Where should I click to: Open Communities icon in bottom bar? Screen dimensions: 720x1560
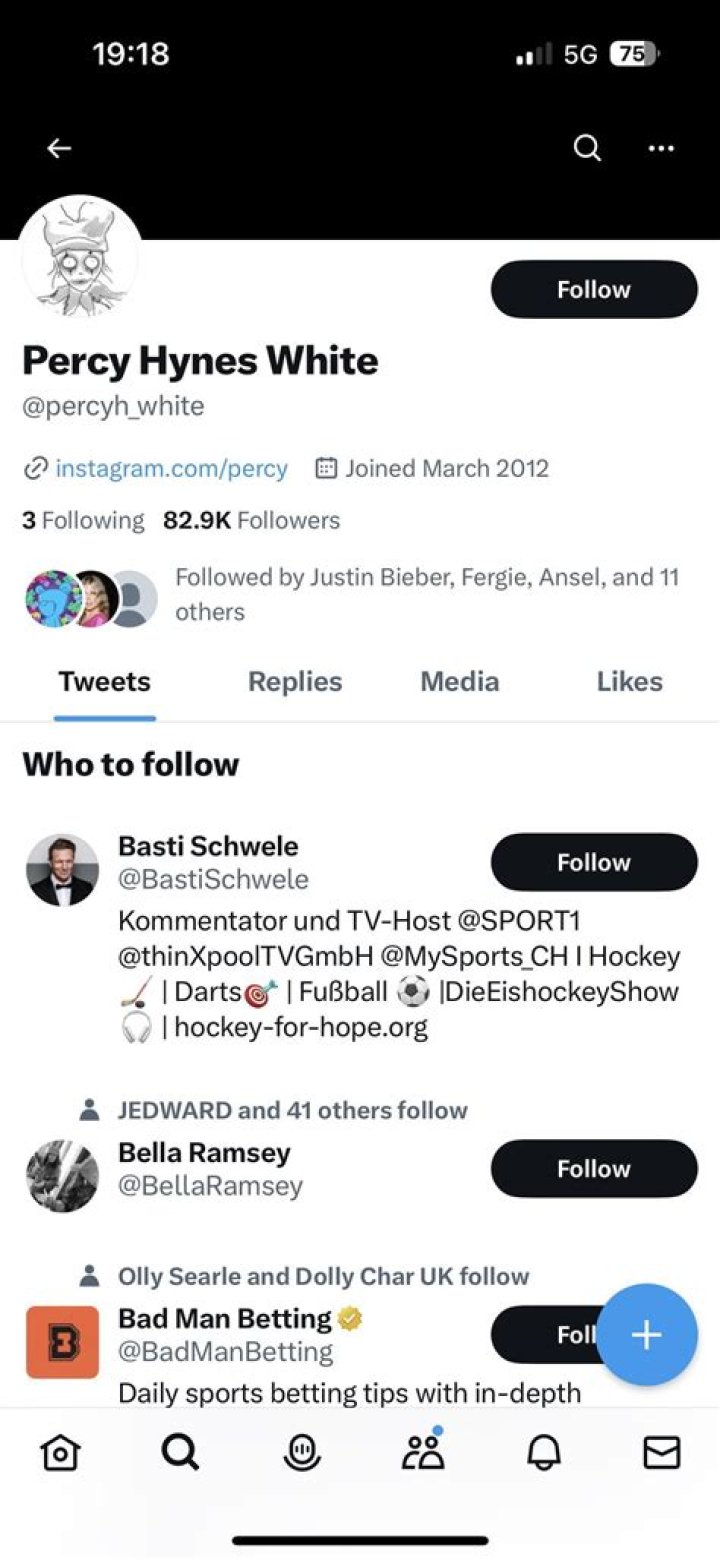pyautogui.click(x=423, y=1452)
